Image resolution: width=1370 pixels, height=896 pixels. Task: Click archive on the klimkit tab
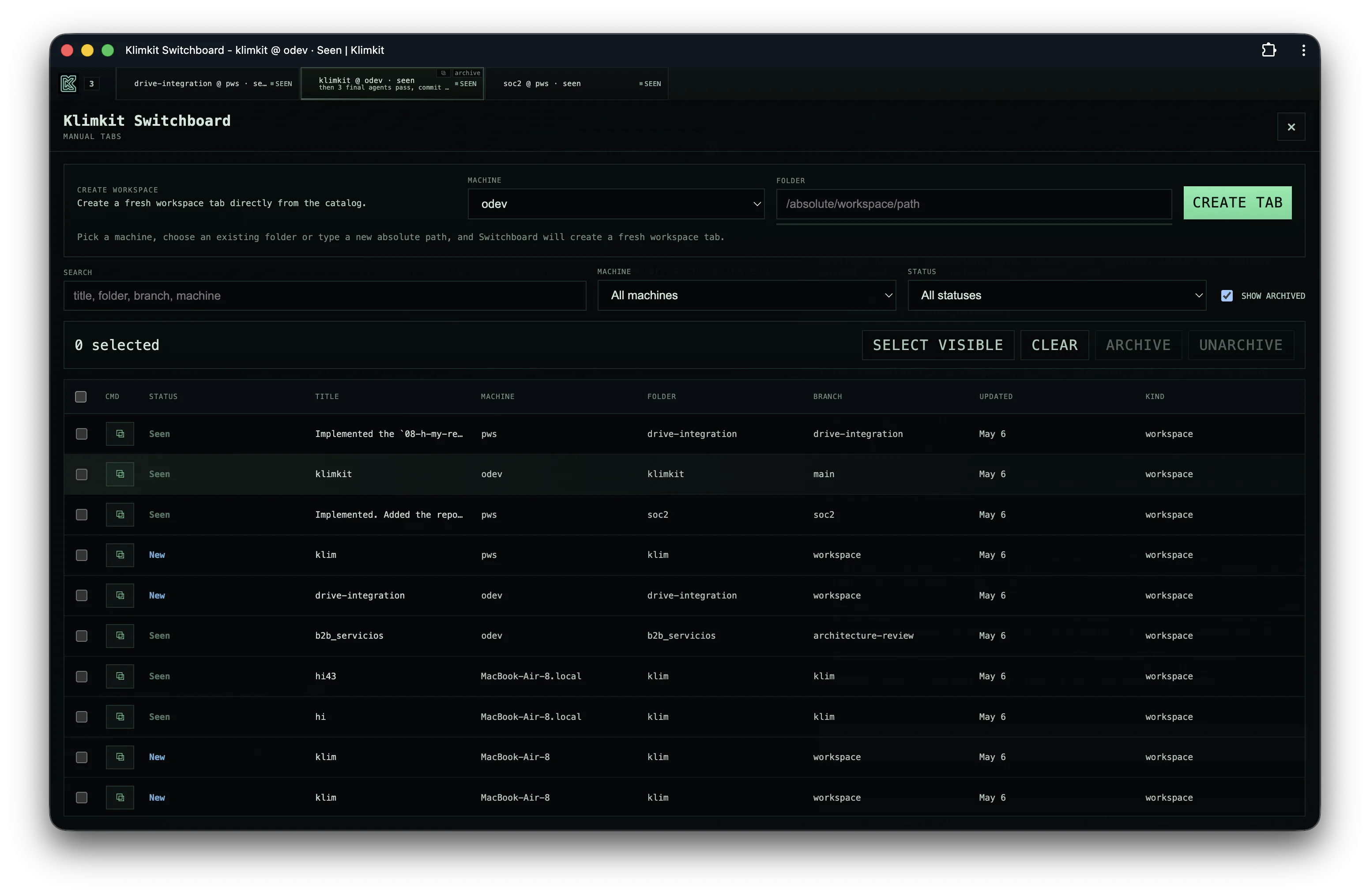[x=467, y=73]
